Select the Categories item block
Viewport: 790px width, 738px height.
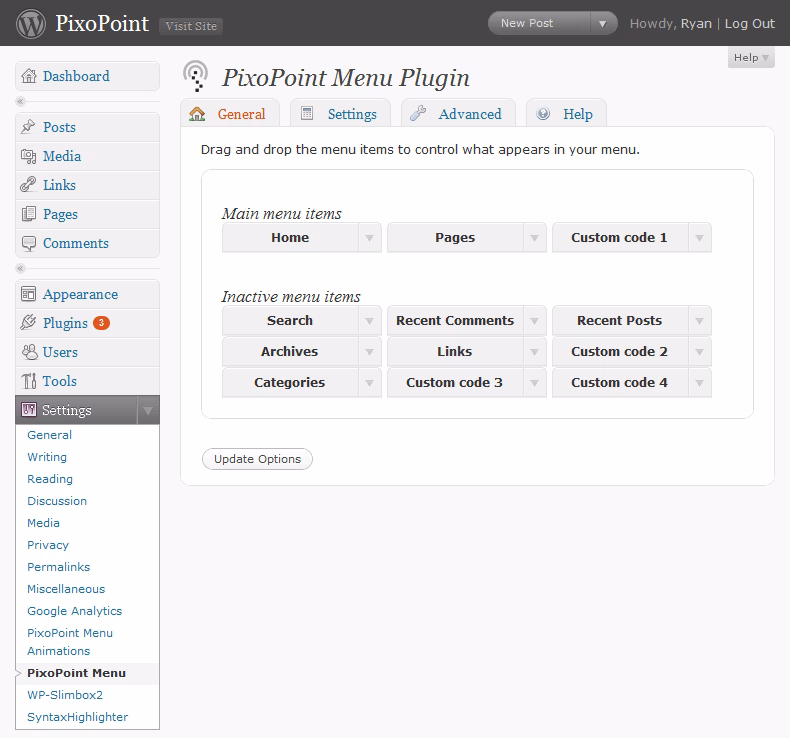coord(301,383)
